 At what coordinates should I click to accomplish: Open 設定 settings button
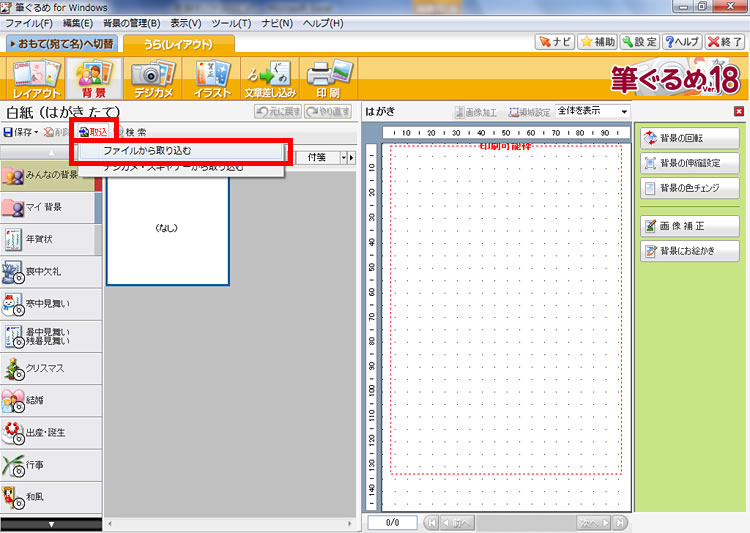tap(640, 42)
